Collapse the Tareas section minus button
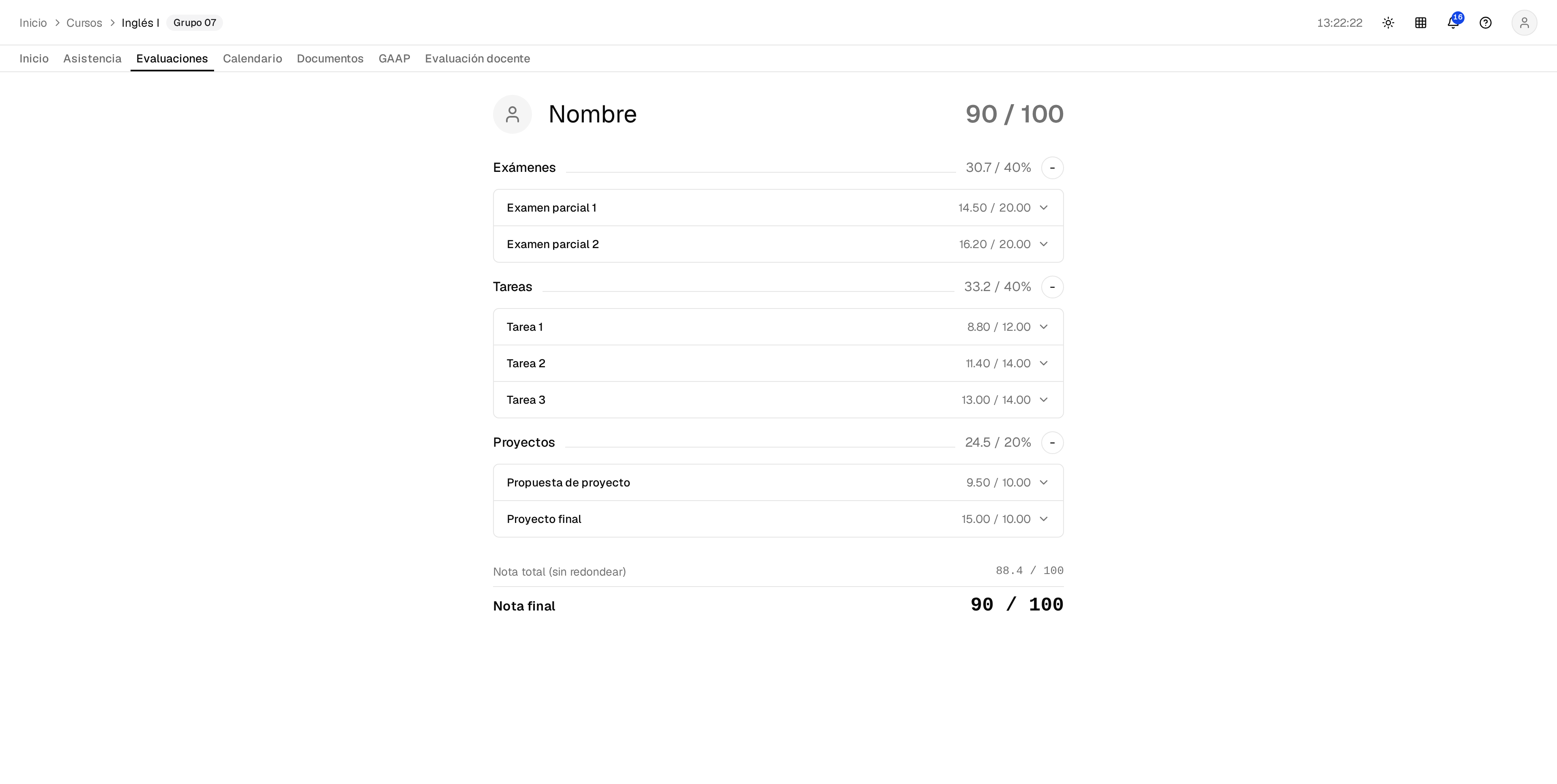Screen dimensions: 1557x784 1052,287
